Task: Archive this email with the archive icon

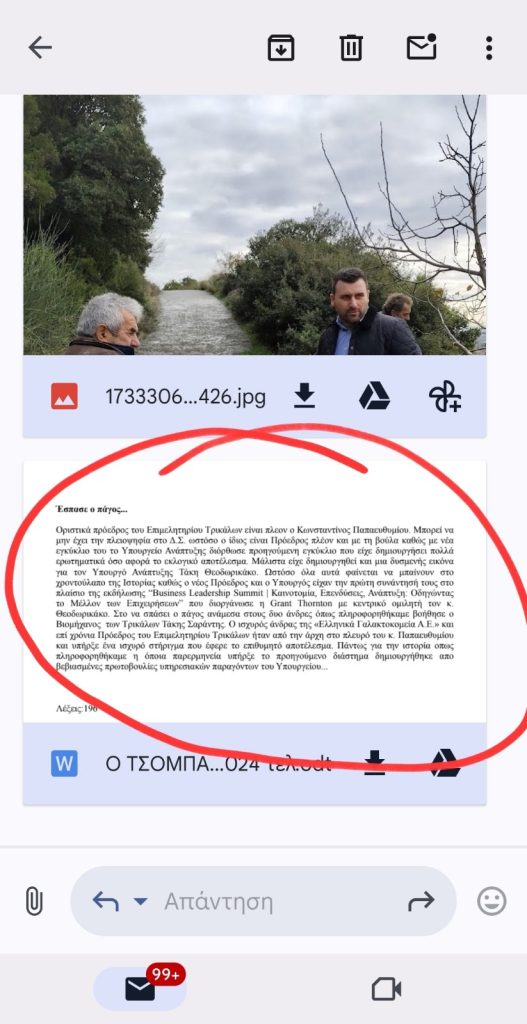Action: point(281,48)
